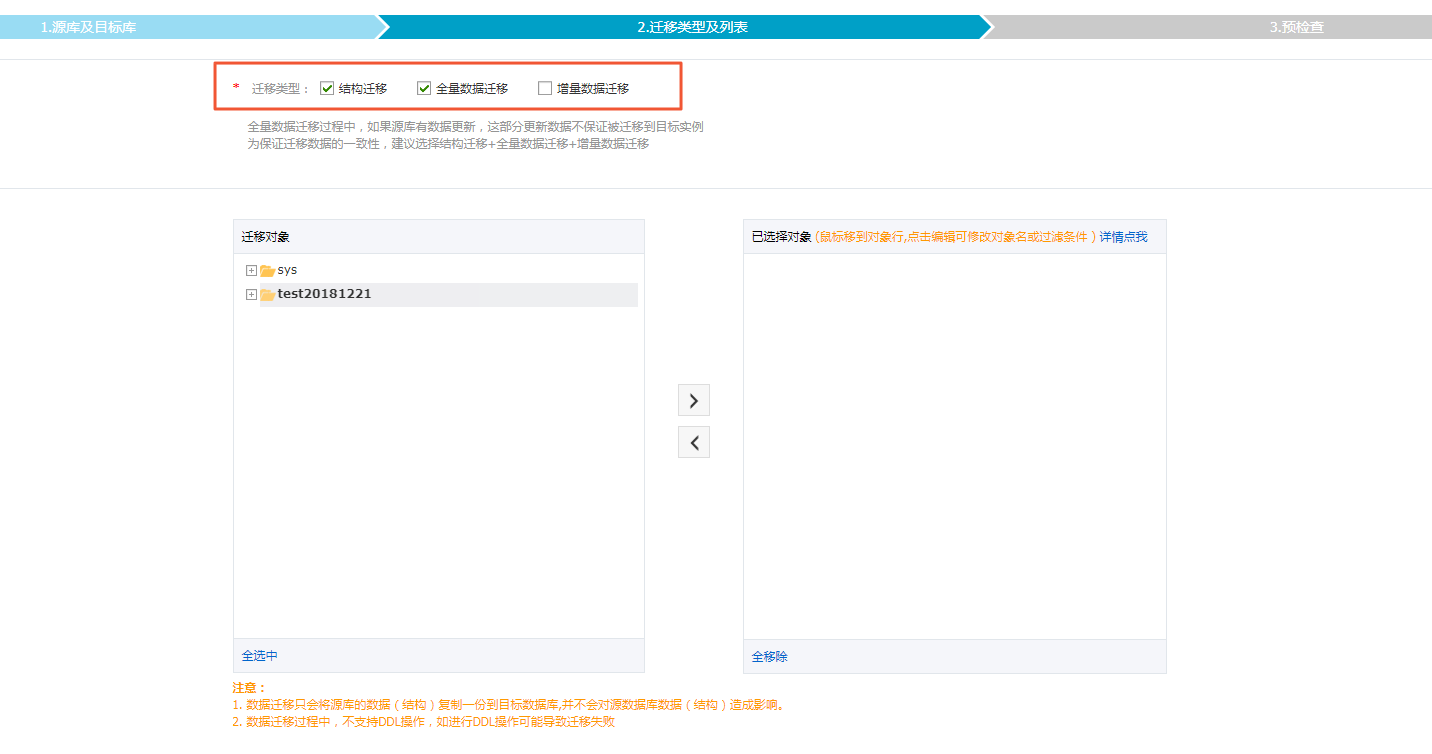The height and width of the screenshot is (754, 1432).
Task: Click the 已选择对象 header text
Action: click(x=782, y=237)
